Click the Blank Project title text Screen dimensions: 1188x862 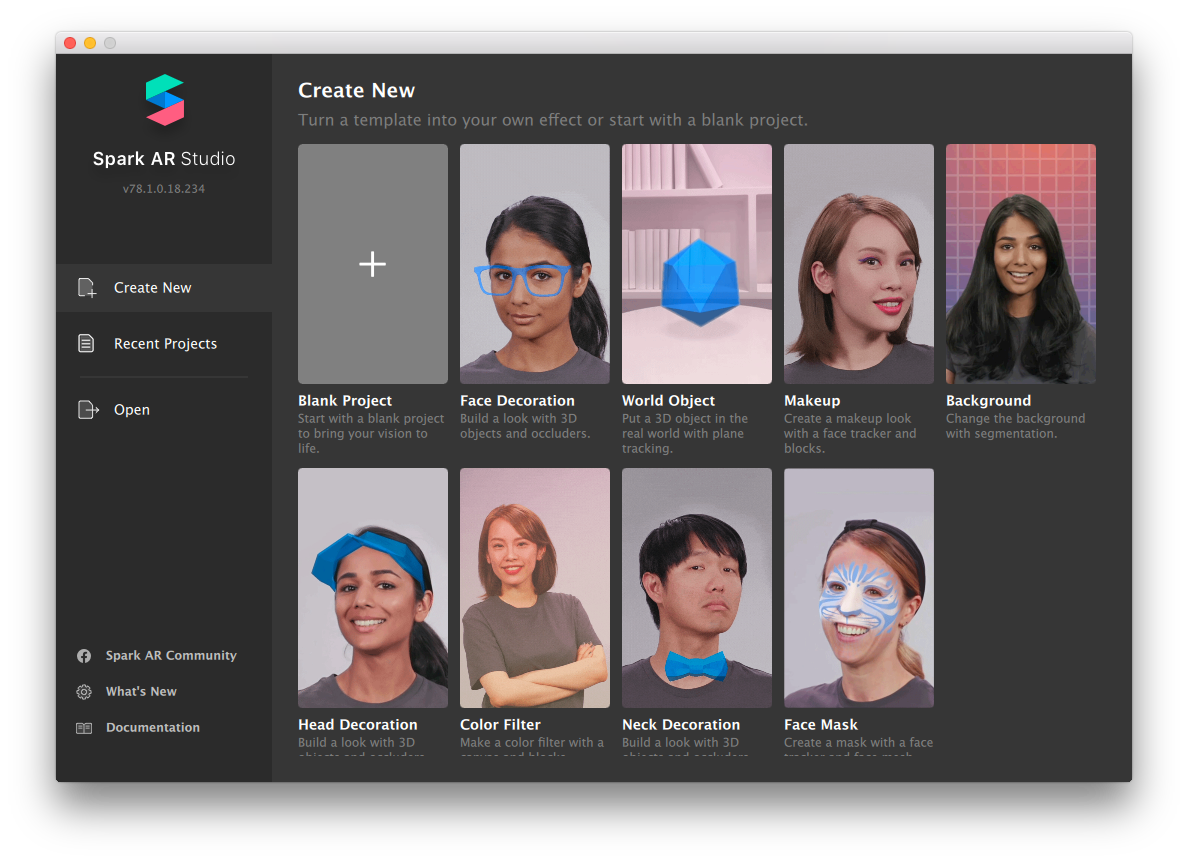coord(345,401)
